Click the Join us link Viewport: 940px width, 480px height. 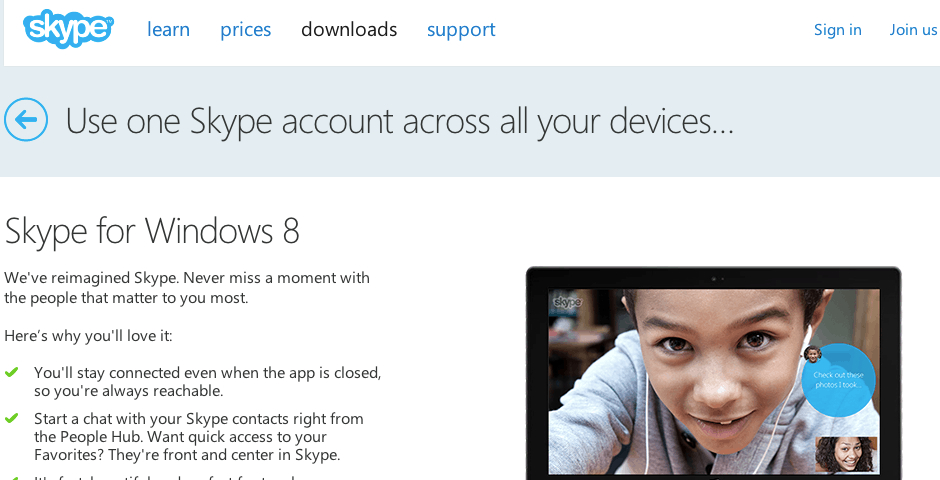(x=914, y=29)
